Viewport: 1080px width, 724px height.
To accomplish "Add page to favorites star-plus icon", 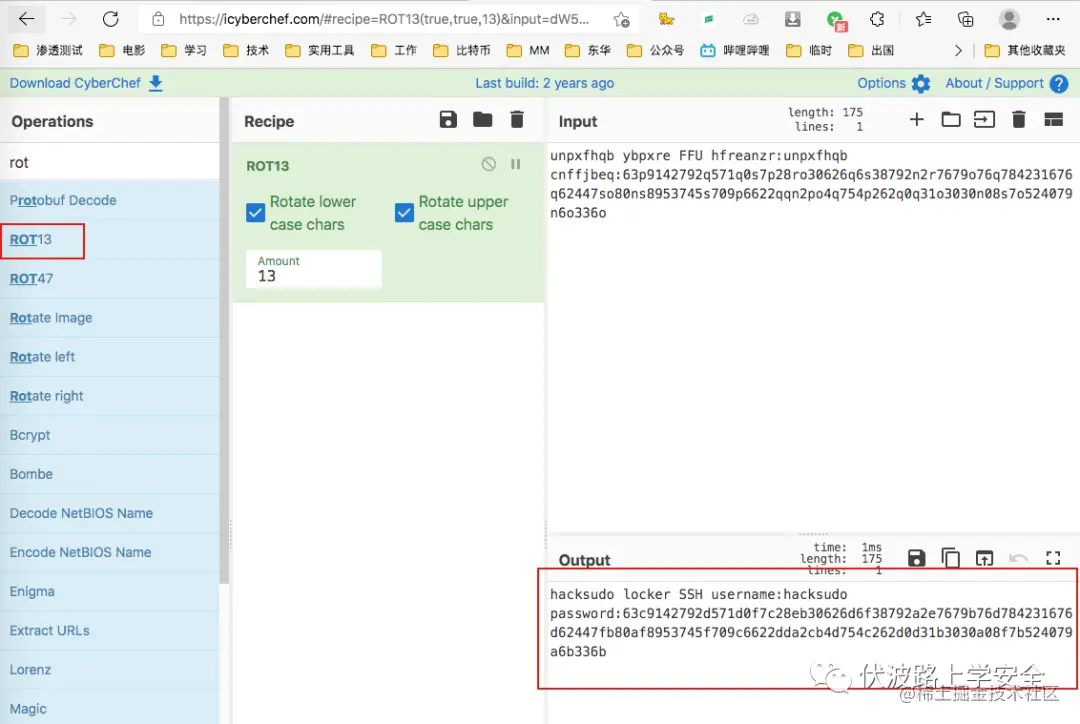I will point(621,19).
